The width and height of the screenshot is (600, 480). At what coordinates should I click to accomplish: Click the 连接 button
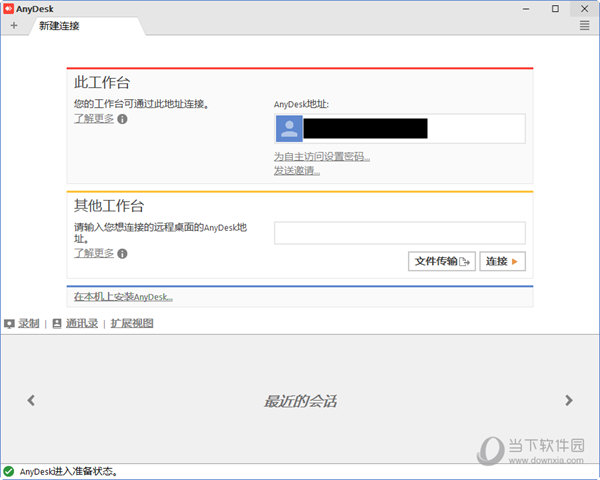(502, 261)
